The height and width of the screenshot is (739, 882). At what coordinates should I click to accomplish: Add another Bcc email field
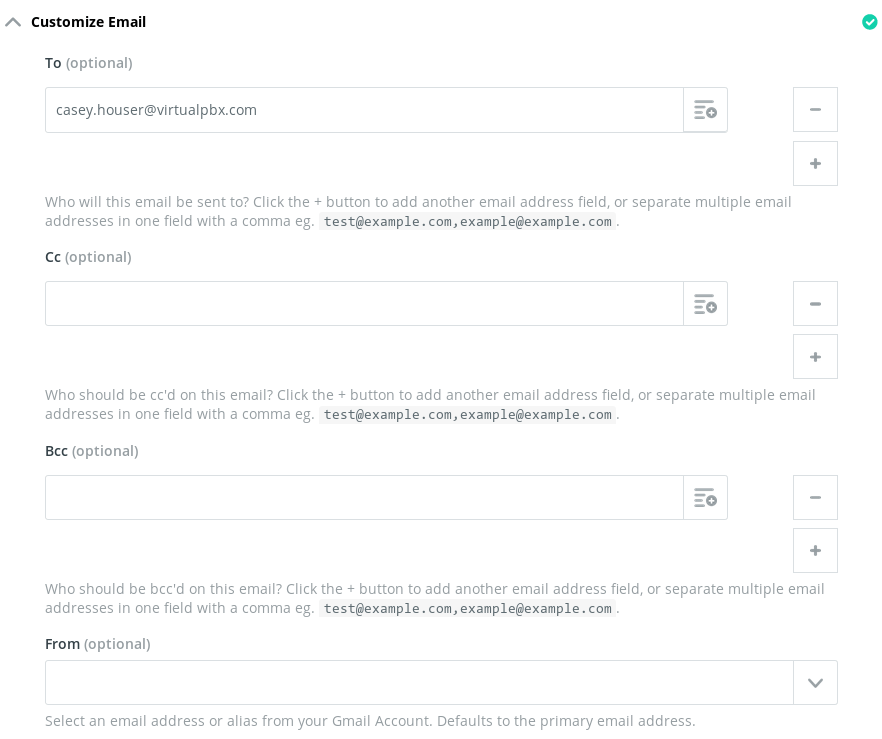(x=815, y=550)
